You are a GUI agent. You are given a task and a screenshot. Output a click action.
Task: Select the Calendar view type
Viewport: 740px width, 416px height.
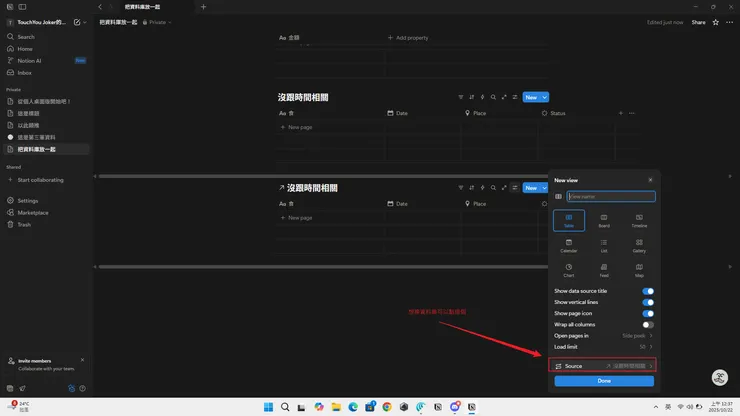coord(569,246)
